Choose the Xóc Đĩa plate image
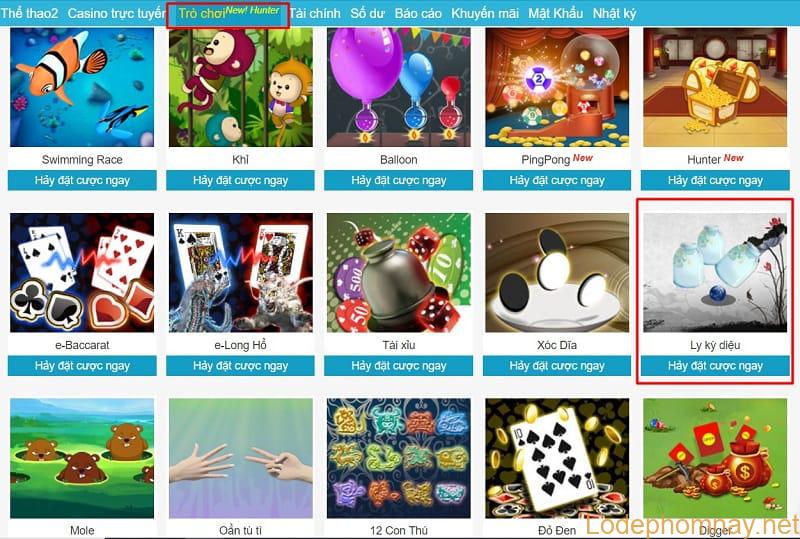This screenshot has height=539, width=800. (x=557, y=273)
